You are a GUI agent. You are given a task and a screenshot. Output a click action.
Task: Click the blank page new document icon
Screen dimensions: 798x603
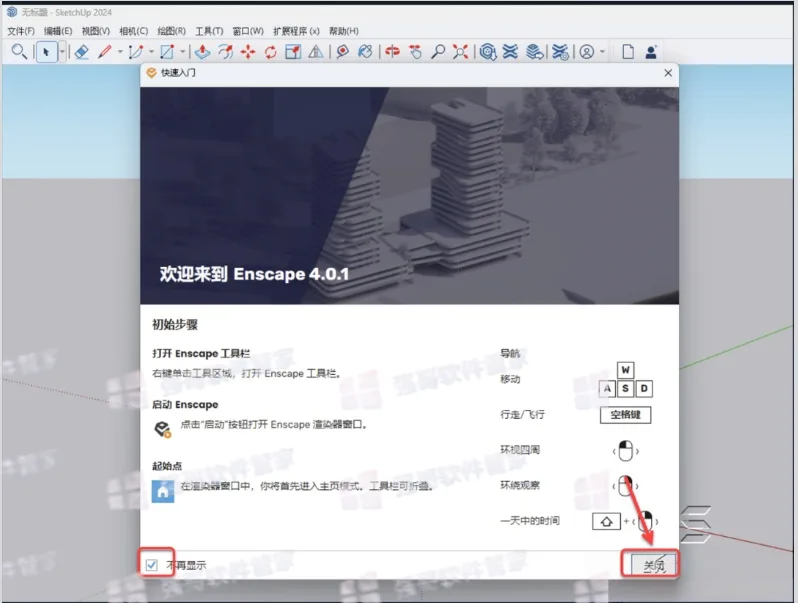coord(628,52)
